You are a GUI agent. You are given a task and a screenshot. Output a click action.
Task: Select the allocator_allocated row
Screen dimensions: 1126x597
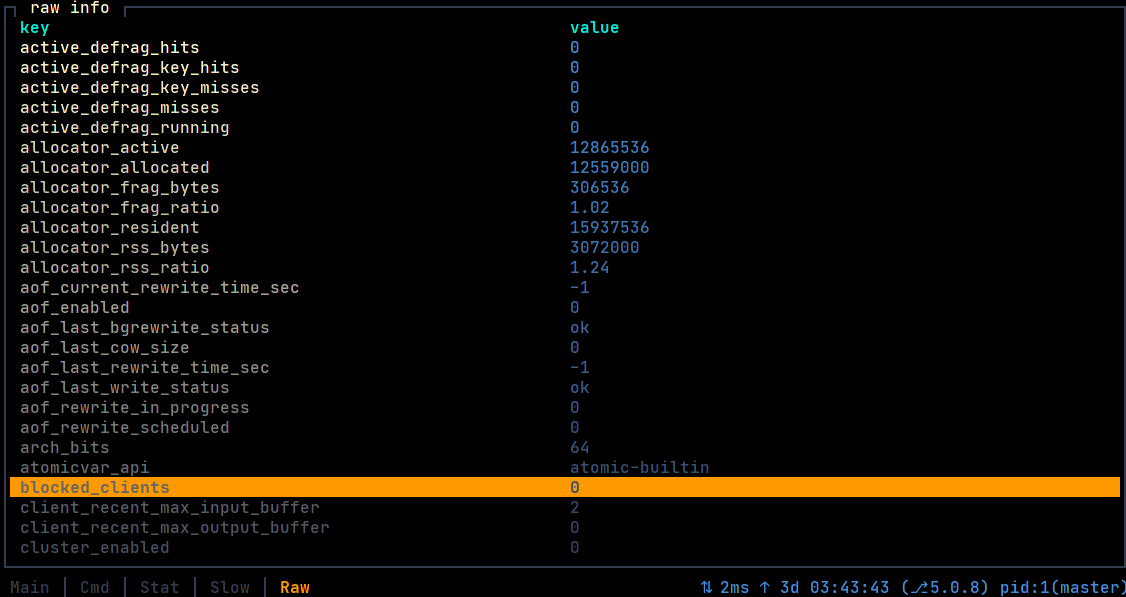565,168
